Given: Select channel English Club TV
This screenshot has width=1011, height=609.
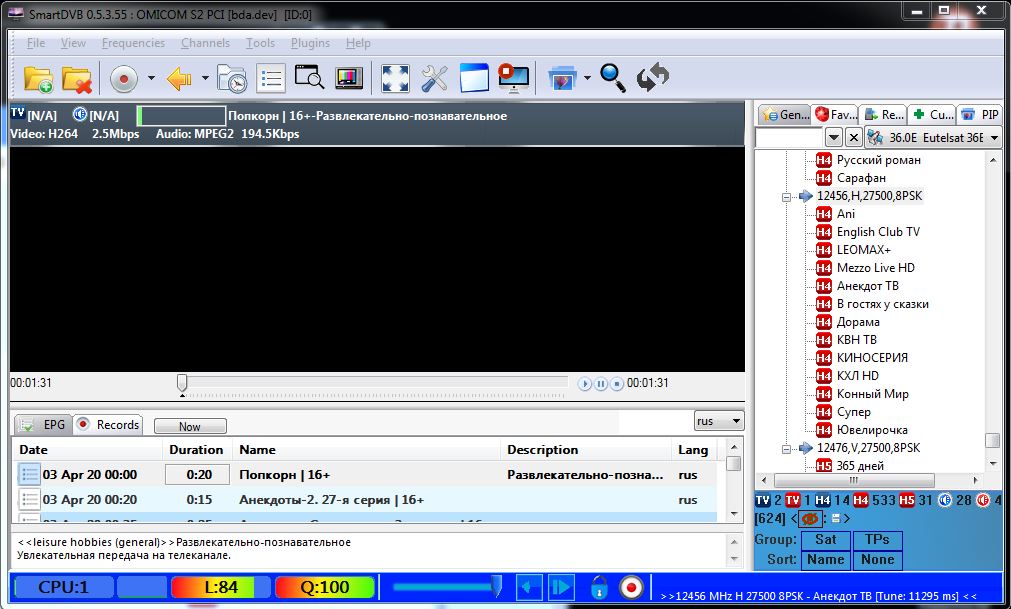Looking at the screenshot, I should pyautogui.click(x=878, y=232).
